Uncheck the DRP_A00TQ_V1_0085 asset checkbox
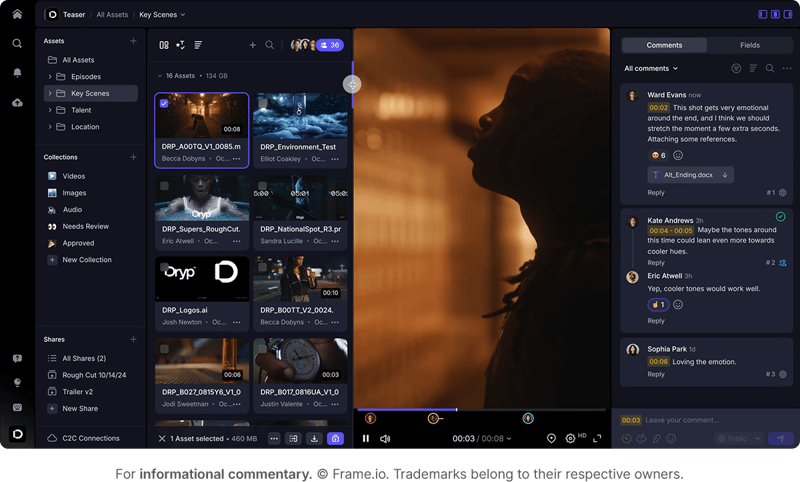 point(164,103)
